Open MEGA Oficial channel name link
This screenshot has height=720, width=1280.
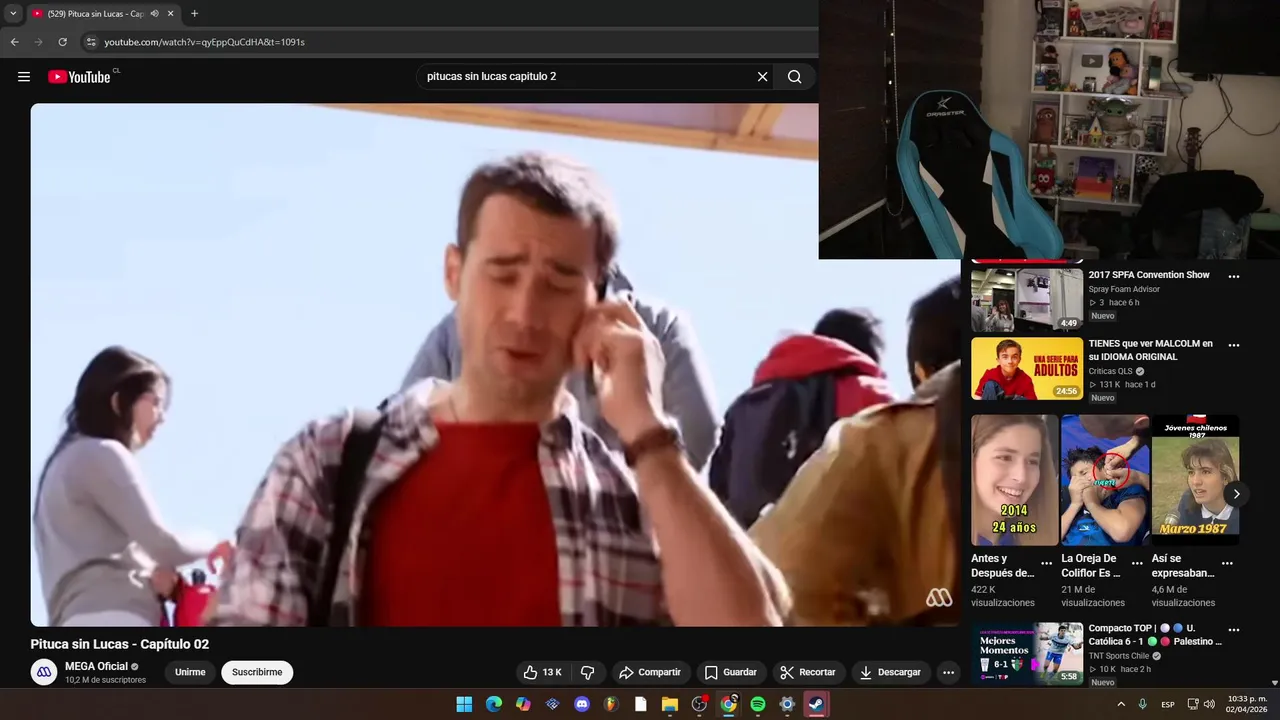(96, 666)
